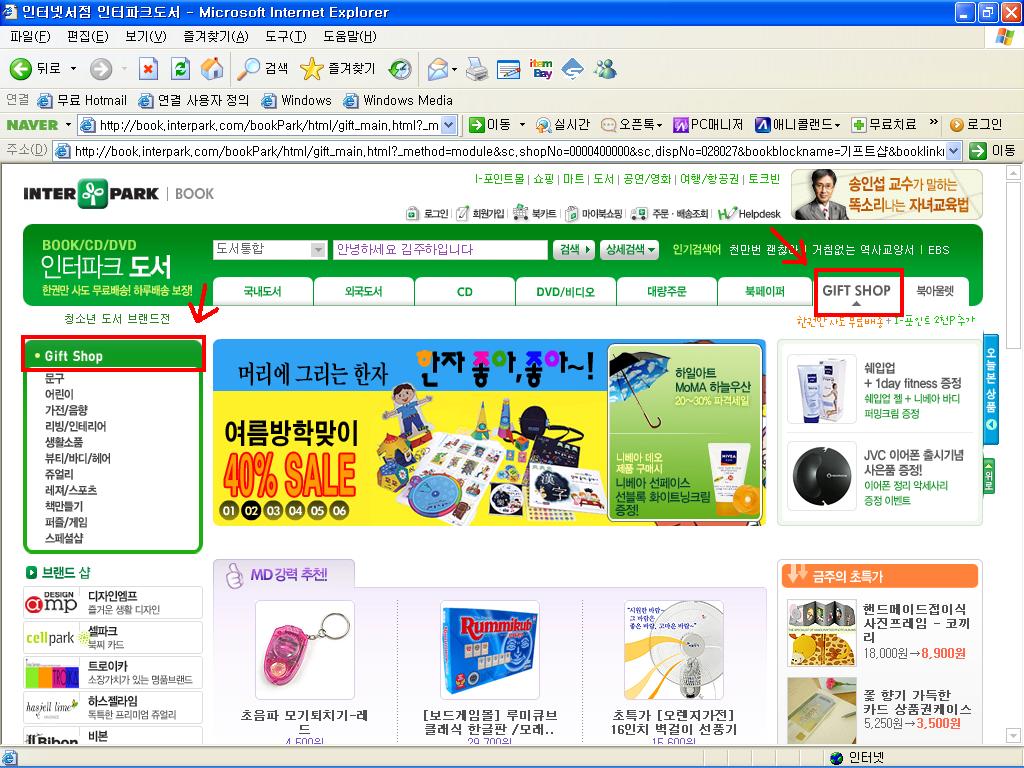Click the page scrollbar down arrow
Screen dimensions: 1024x768
[1013, 736]
